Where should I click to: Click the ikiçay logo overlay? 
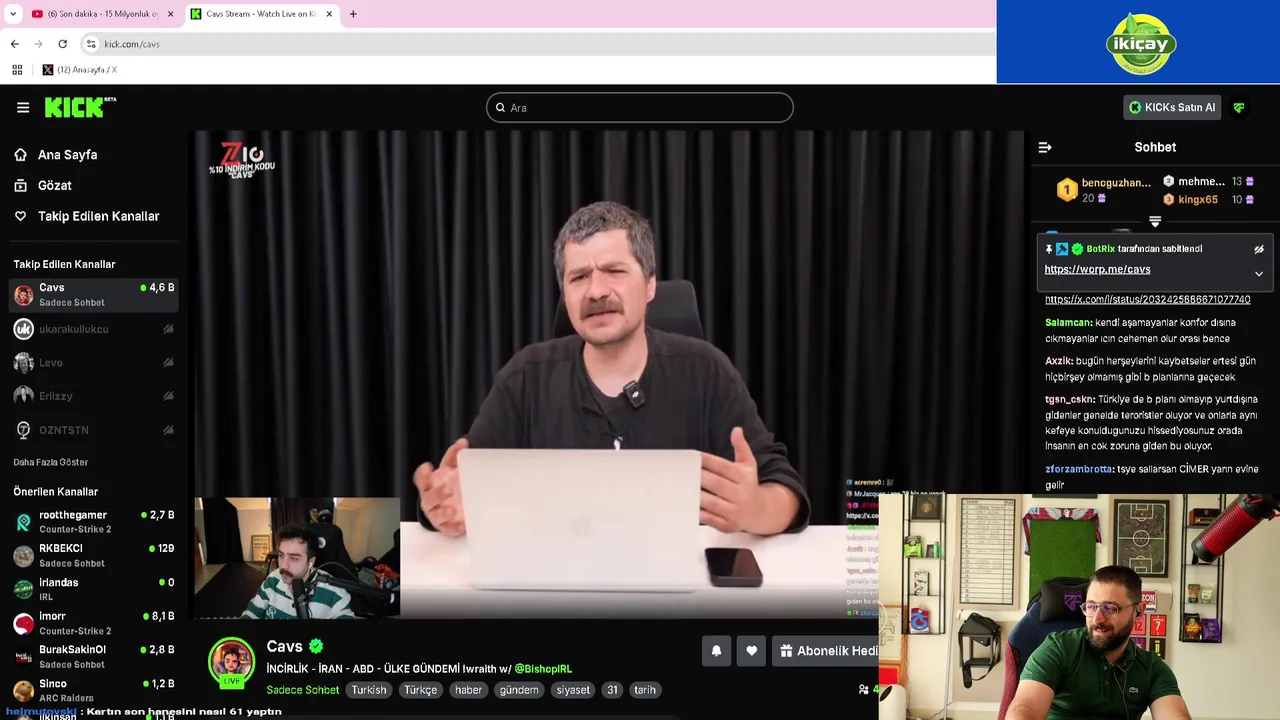(x=1141, y=43)
